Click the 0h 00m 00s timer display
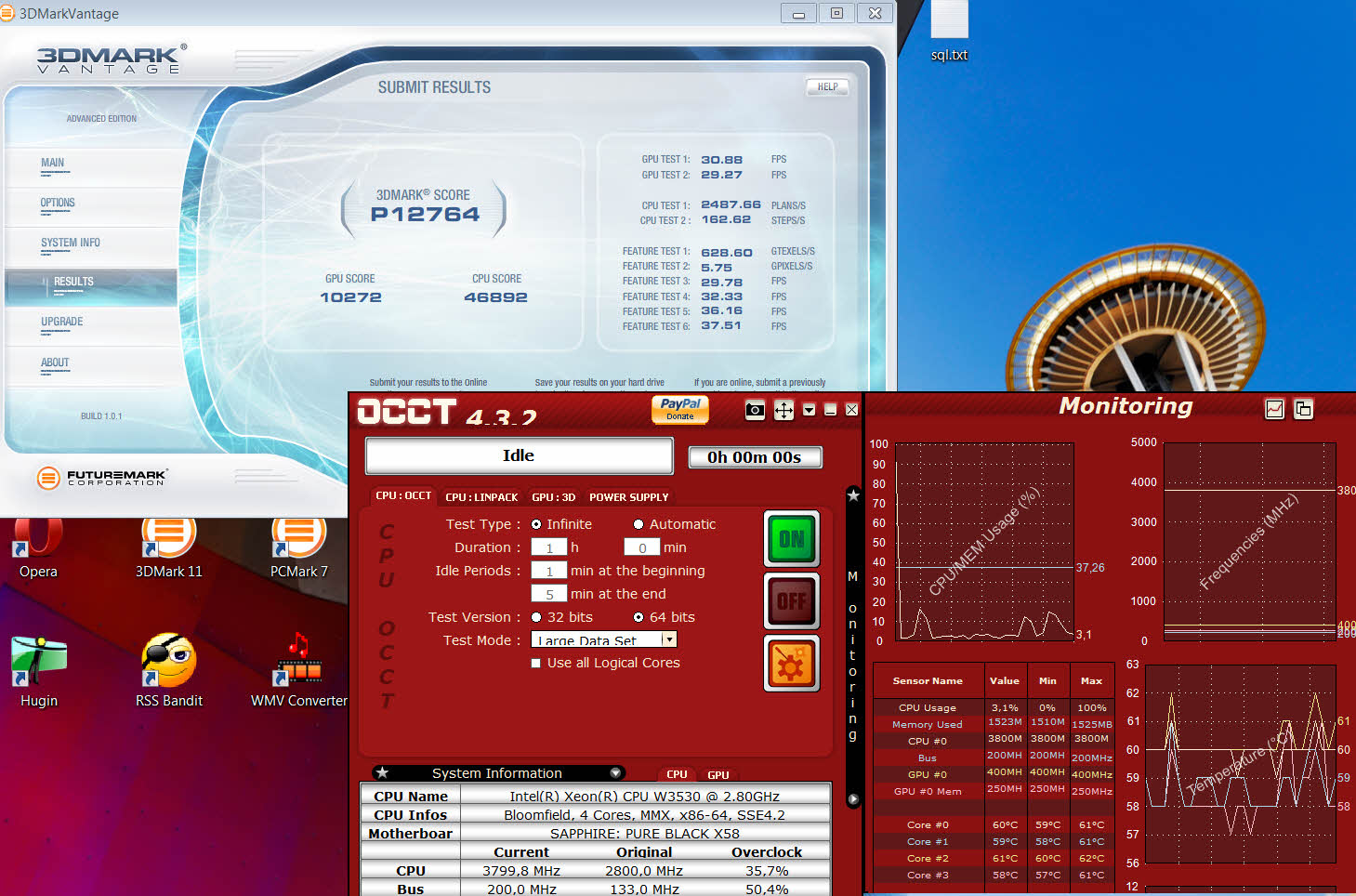This screenshot has height=896, width=1356. point(755,457)
